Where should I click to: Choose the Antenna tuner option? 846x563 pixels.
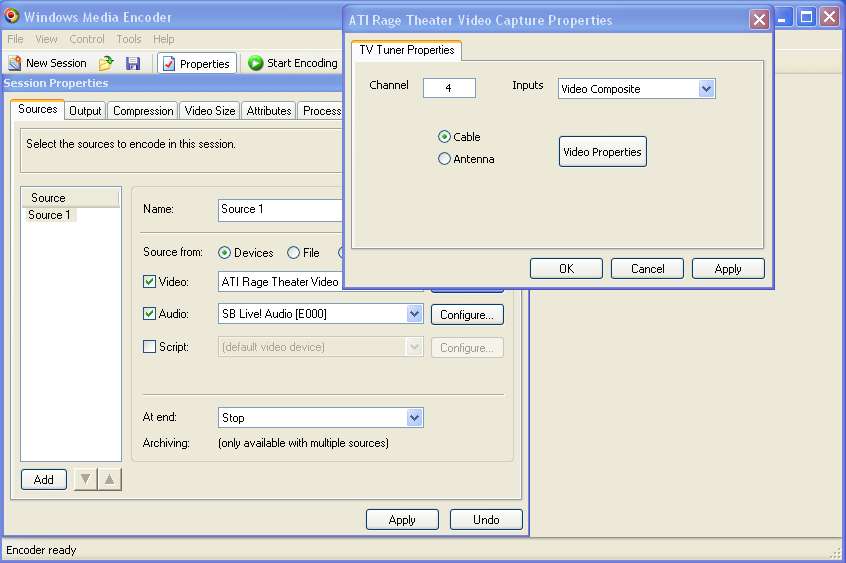[x=444, y=159]
